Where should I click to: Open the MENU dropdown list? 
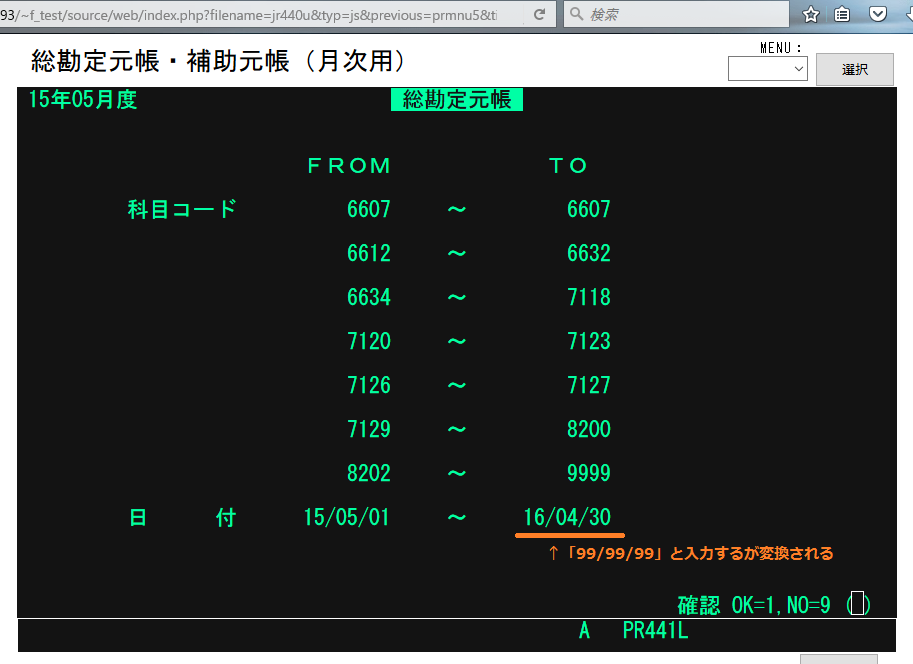tap(767, 69)
